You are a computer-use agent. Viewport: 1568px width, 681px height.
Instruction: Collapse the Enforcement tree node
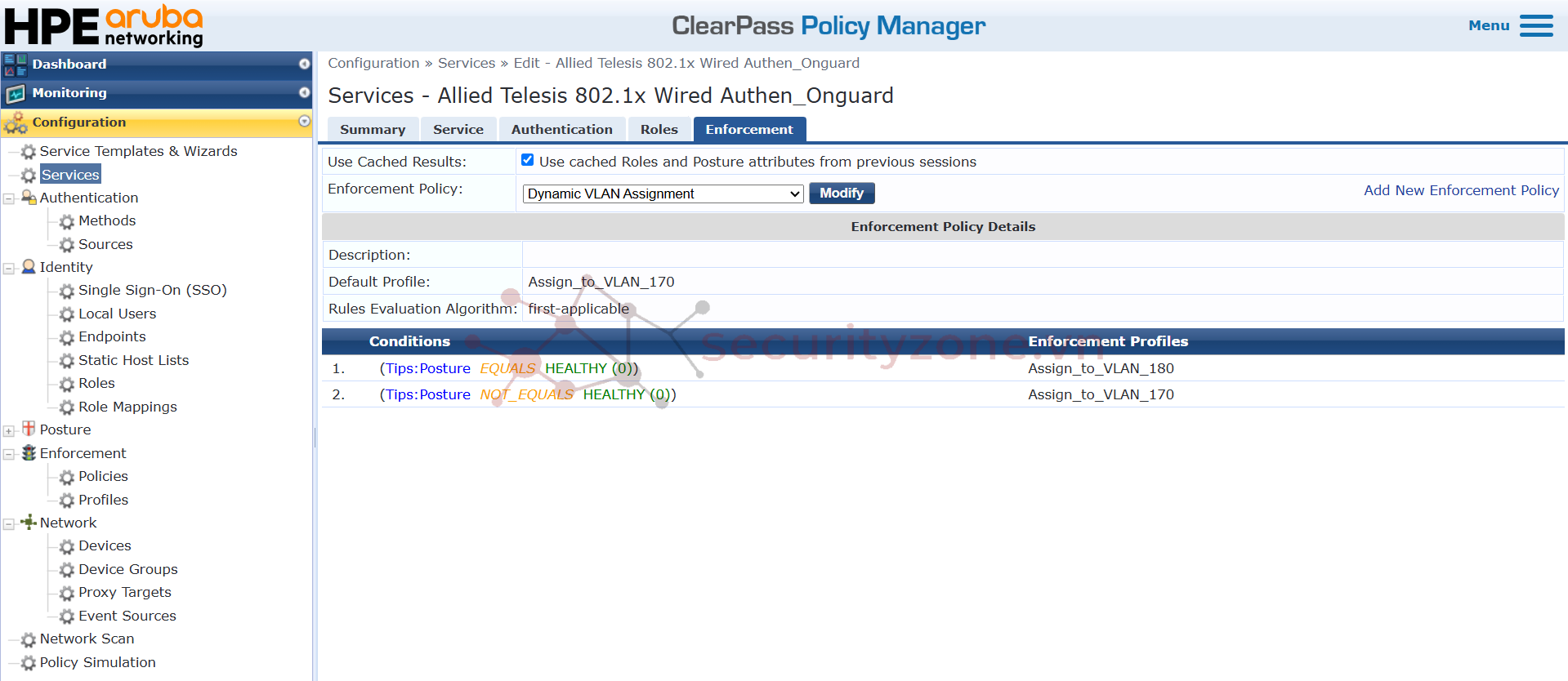pos(9,454)
